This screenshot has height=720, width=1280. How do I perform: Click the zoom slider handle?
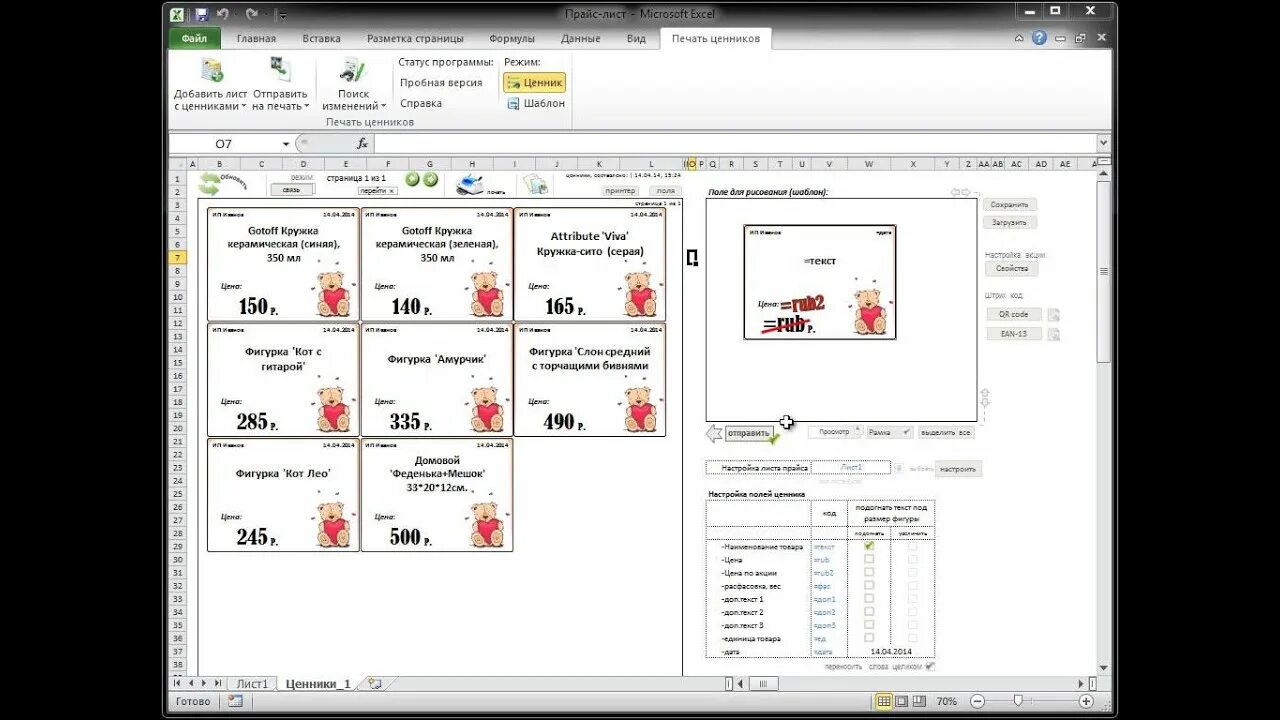(1018, 701)
